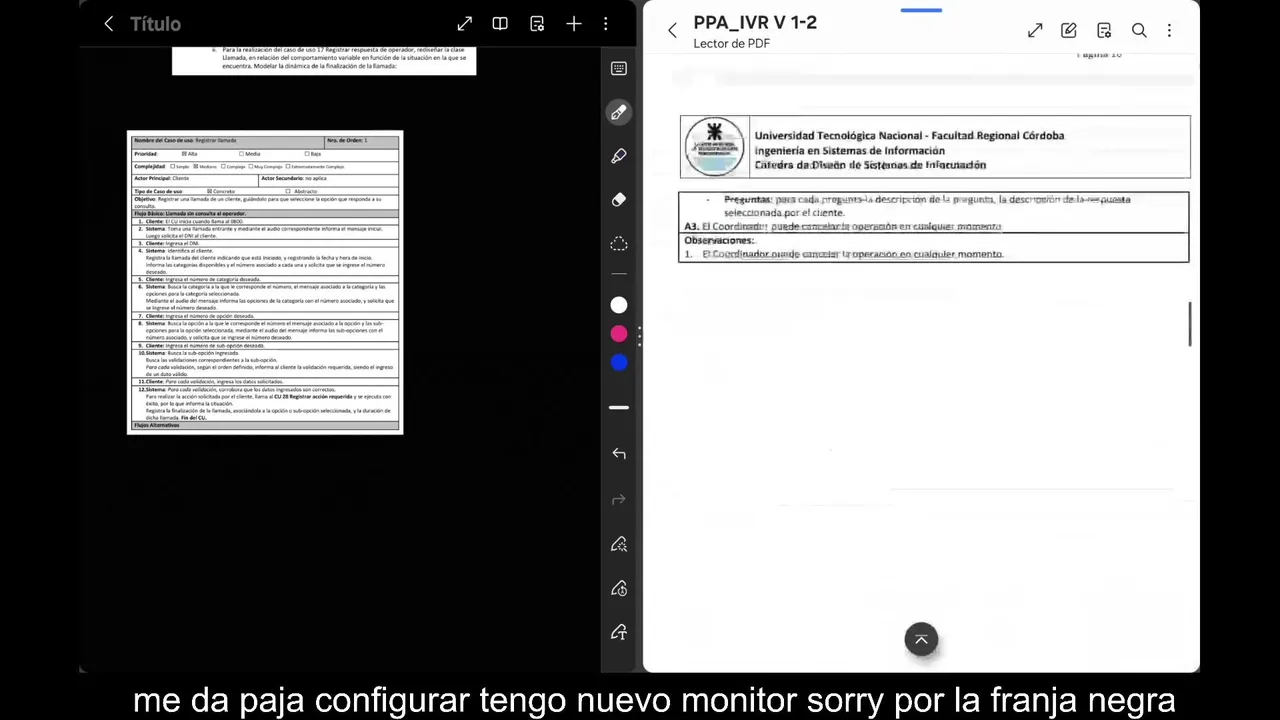Open pen thickness line setting
1280x720 pixels.
click(x=619, y=407)
